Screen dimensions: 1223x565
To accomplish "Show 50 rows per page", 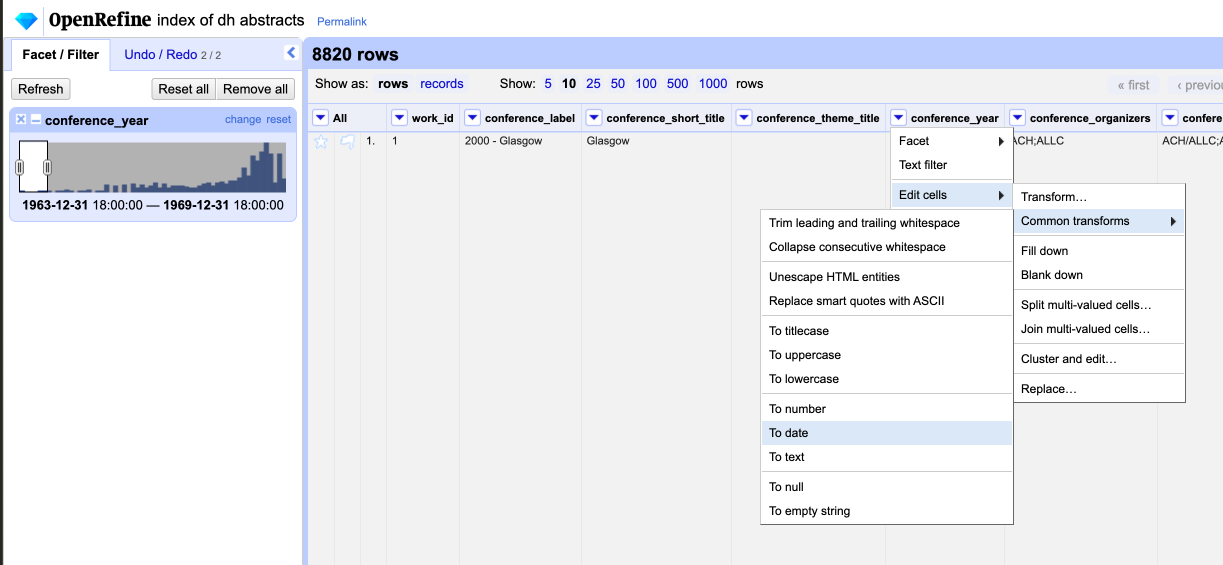I will [x=618, y=84].
